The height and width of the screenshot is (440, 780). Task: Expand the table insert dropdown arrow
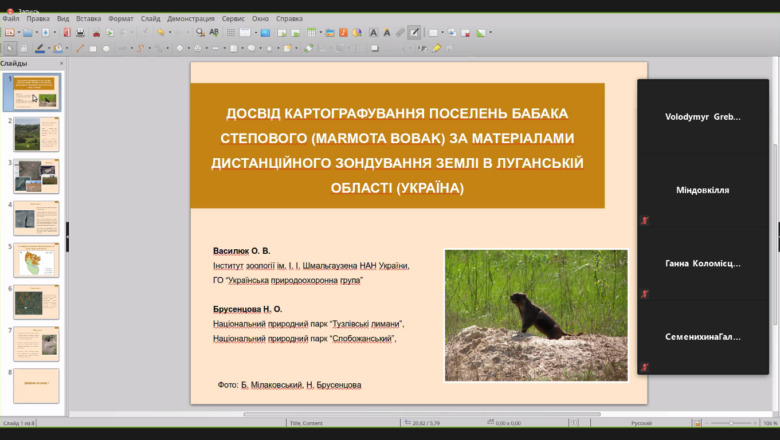[x=320, y=33]
